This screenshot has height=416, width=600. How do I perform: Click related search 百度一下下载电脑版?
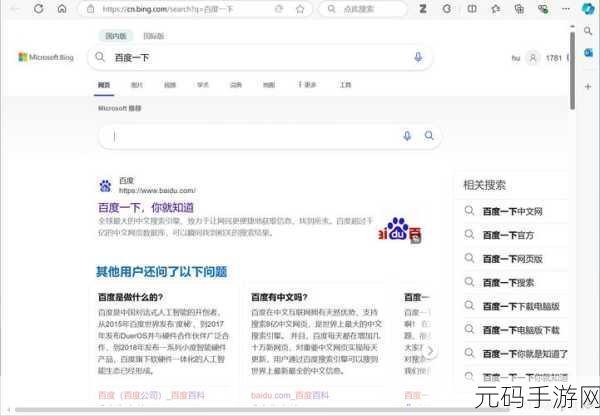pyautogui.click(x=521, y=307)
